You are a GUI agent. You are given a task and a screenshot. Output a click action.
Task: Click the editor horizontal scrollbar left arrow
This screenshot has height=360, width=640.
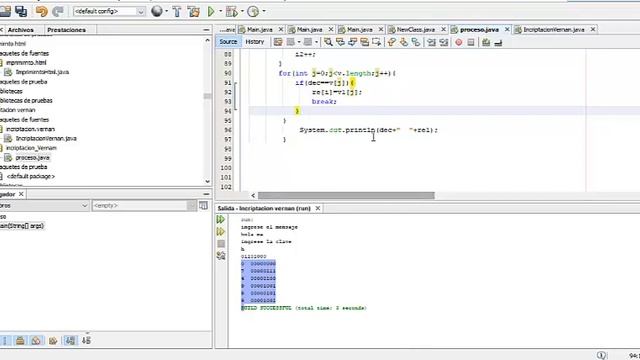coord(253,196)
